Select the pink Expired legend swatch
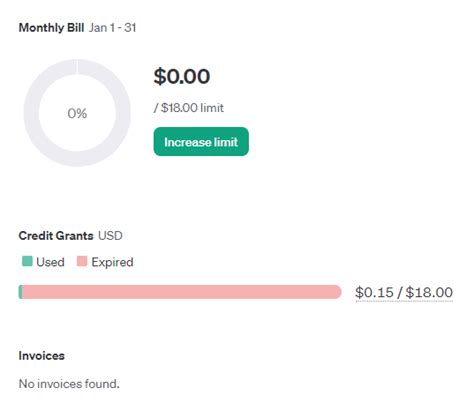This screenshot has height=403, width=474. point(82,261)
